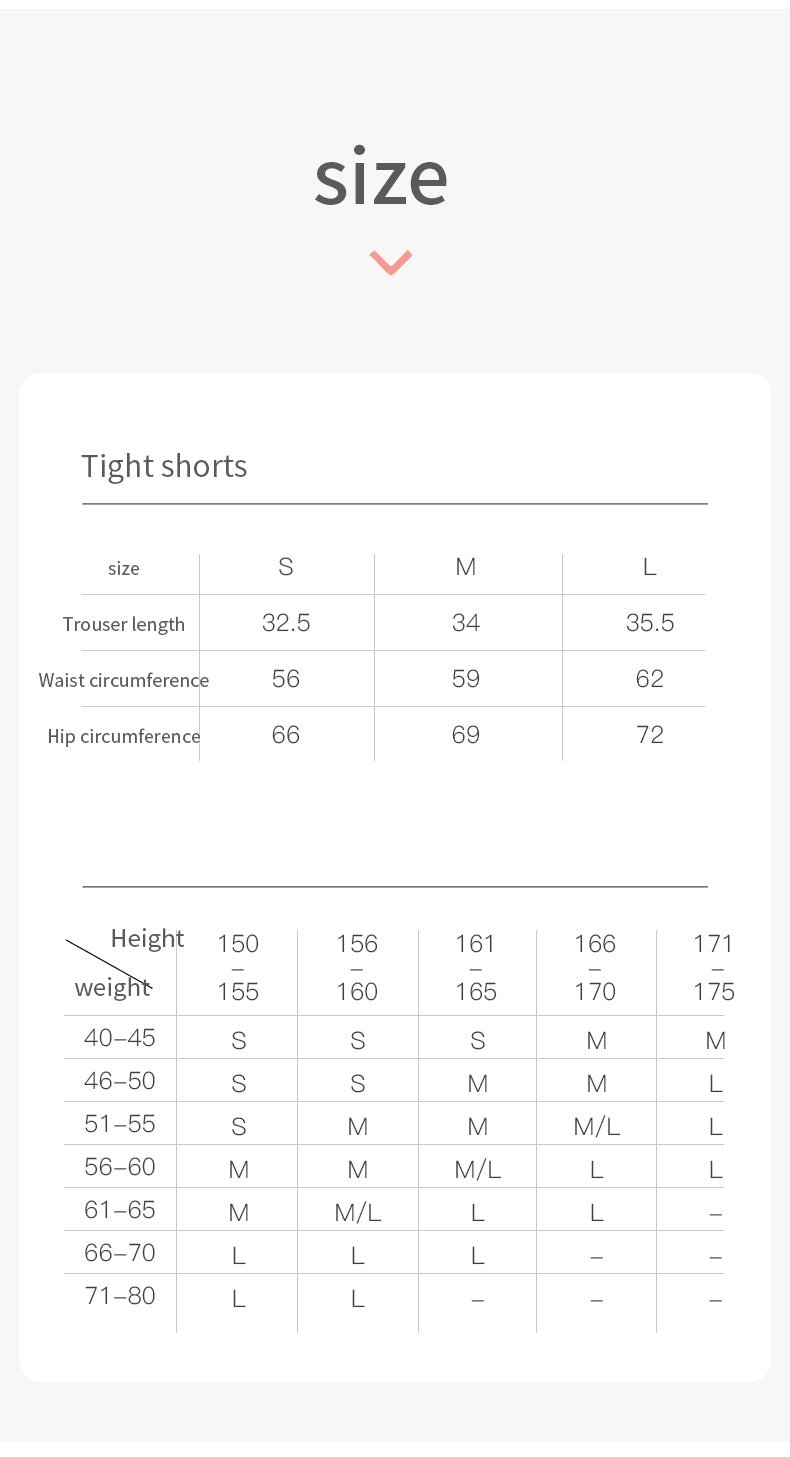The width and height of the screenshot is (790, 1457).
Task: Click the large "size" heading
Action: coord(381,177)
